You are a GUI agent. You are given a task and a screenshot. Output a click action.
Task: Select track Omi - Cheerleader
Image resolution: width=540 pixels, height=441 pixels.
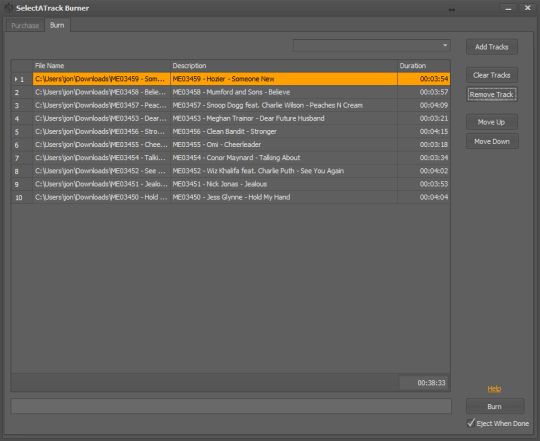pyautogui.click(x=284, y=145)
